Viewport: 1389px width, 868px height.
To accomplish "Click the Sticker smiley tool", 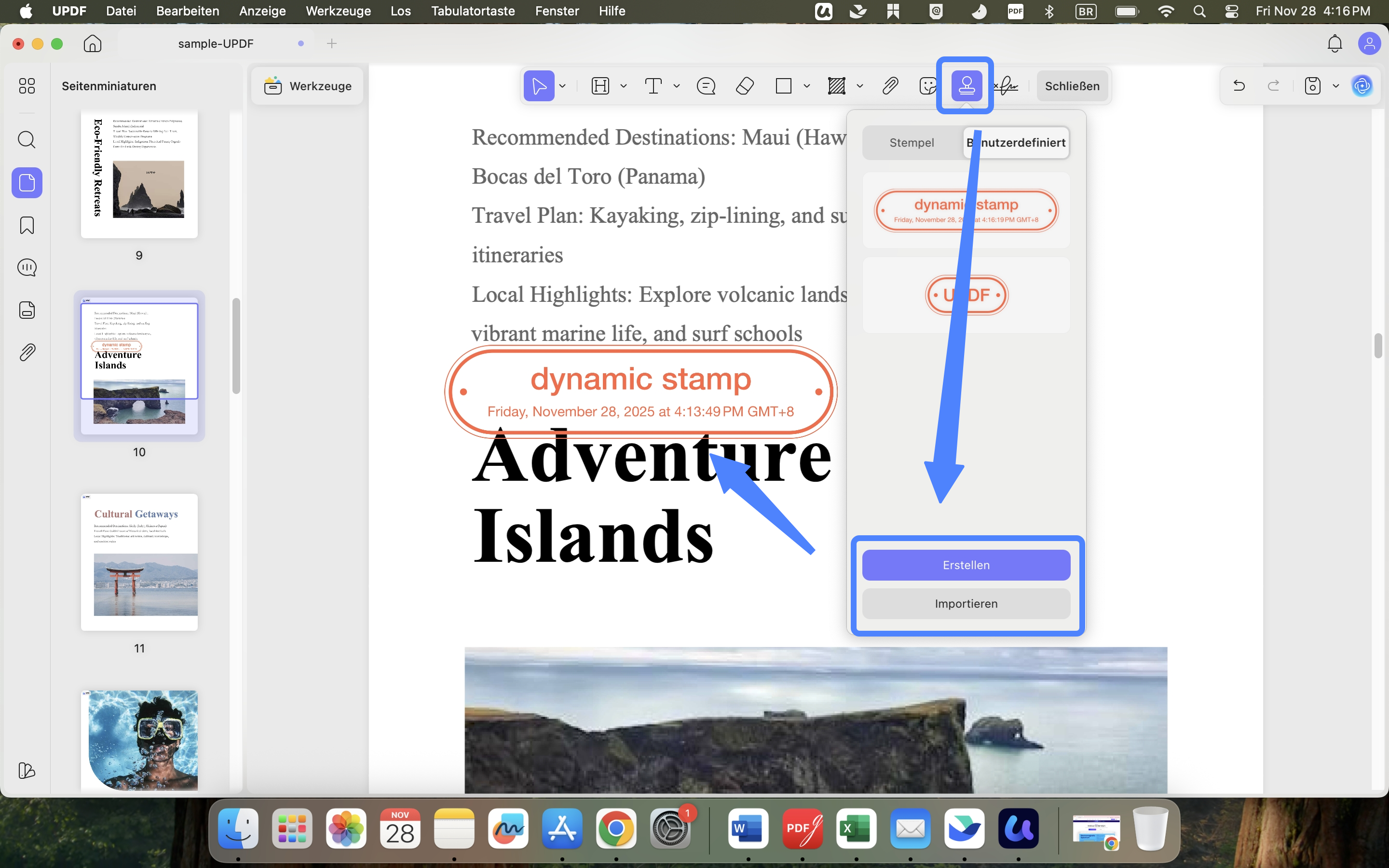I will (927, 85).
